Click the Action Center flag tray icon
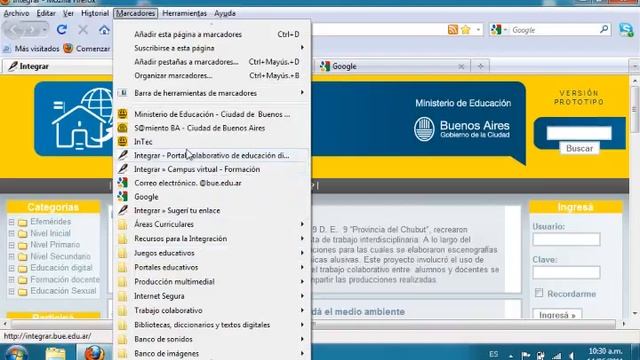Viewport: 640px width, 360px height. point(526,356)
